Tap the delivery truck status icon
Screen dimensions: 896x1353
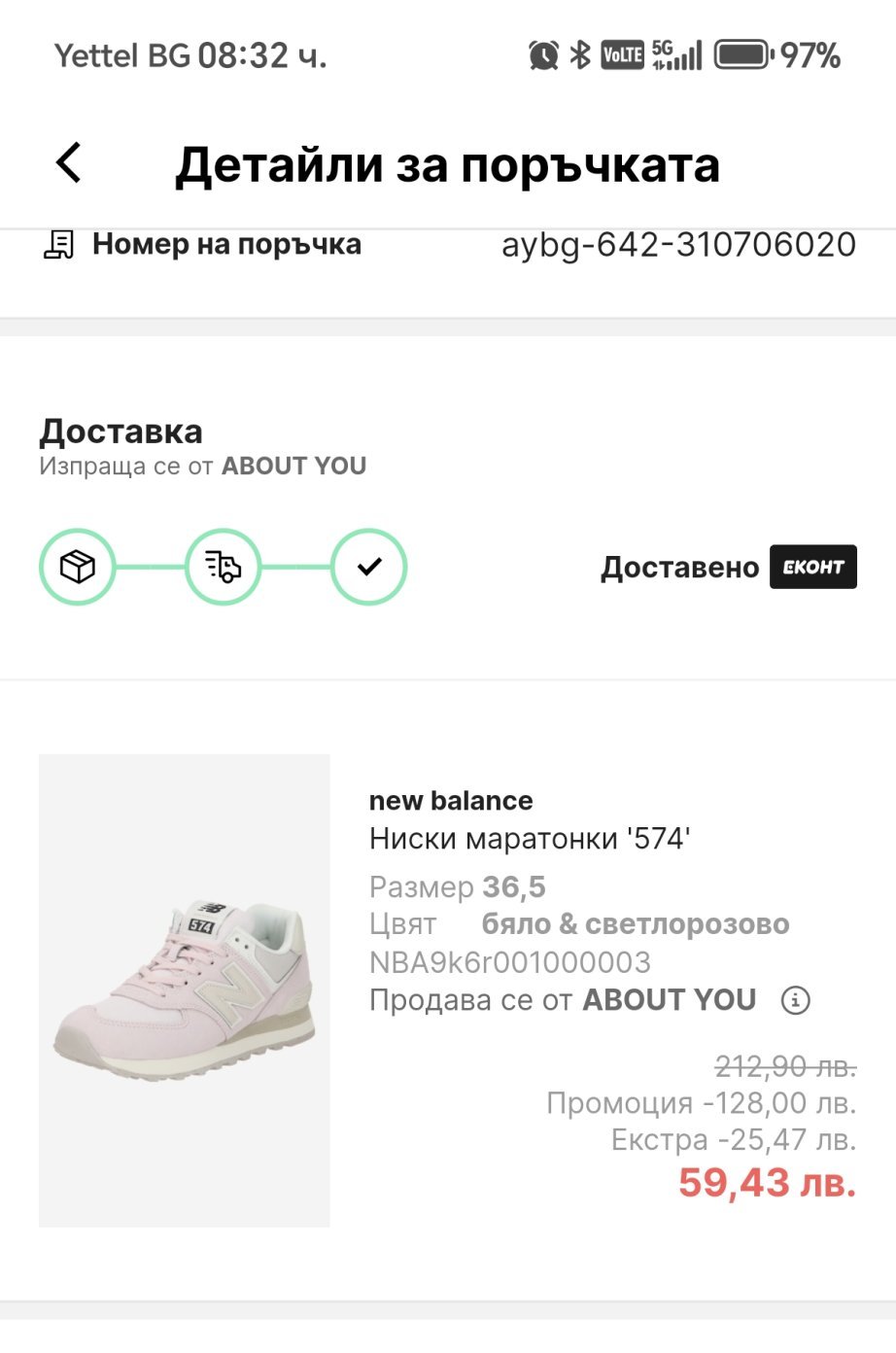click(223, 567)
